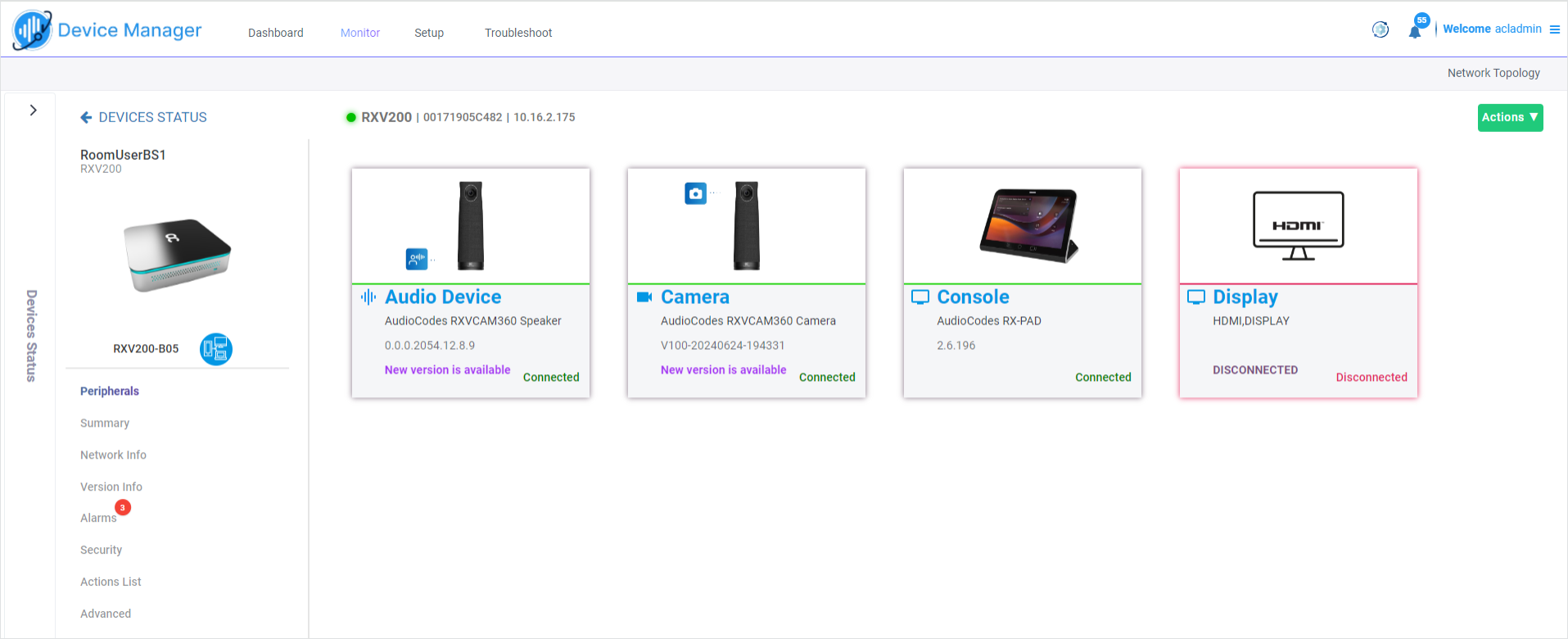Go to the Setup menu

click(428, 33)
